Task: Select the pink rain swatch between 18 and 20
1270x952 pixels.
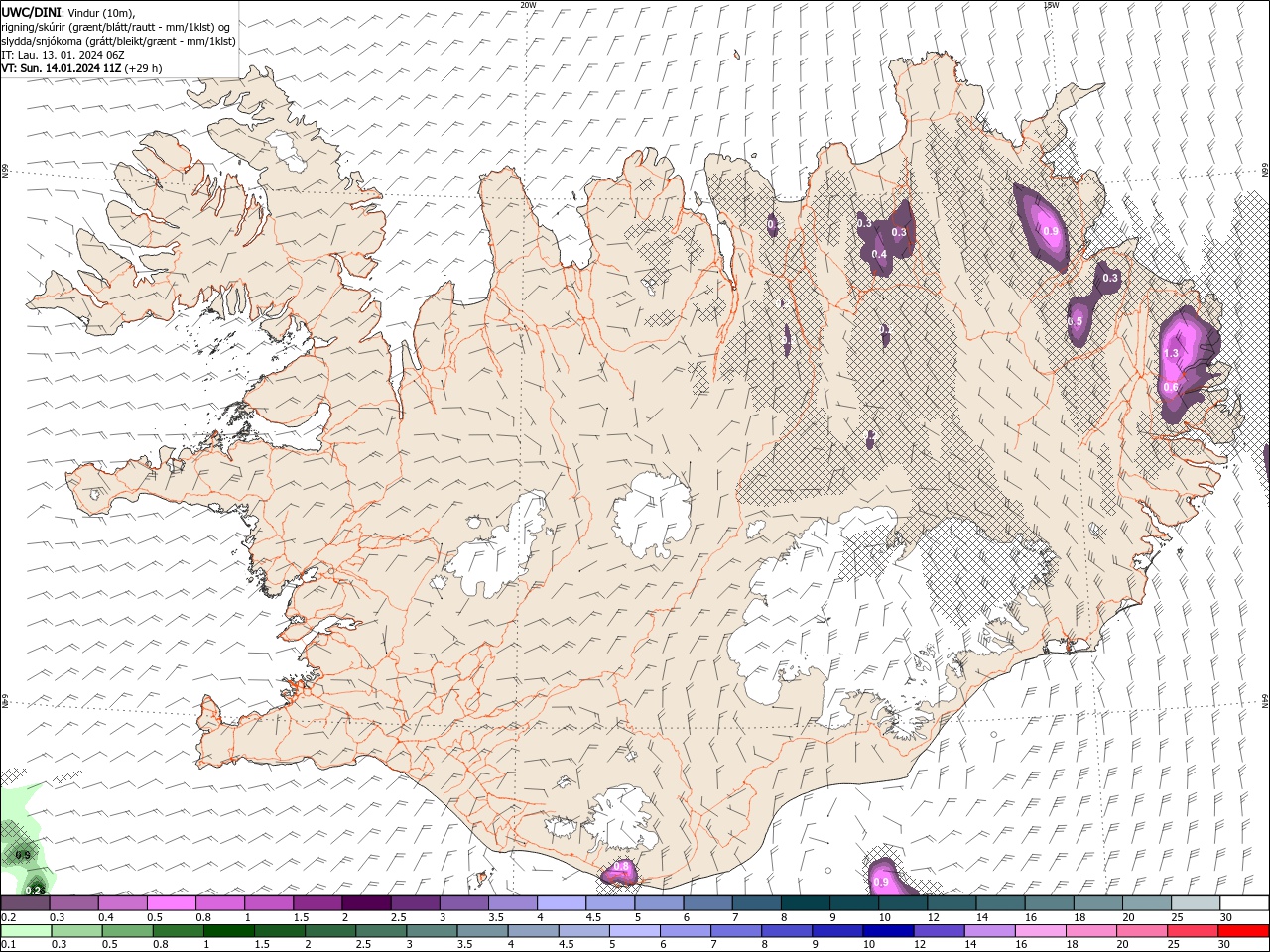Action: click(1090, 931)
